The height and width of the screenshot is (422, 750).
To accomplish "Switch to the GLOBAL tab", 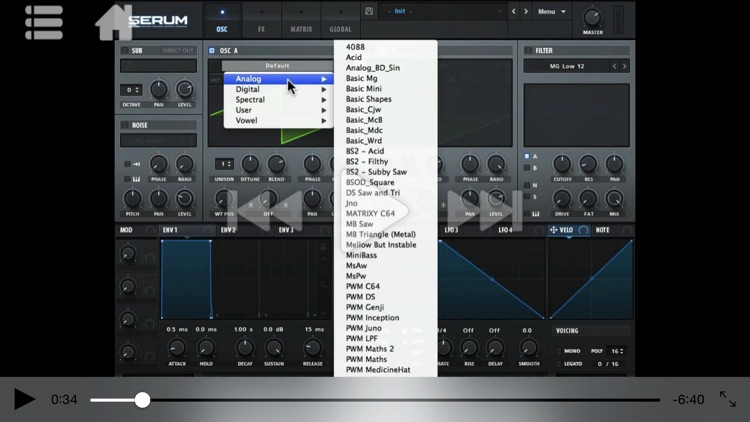I will (340, 20).
